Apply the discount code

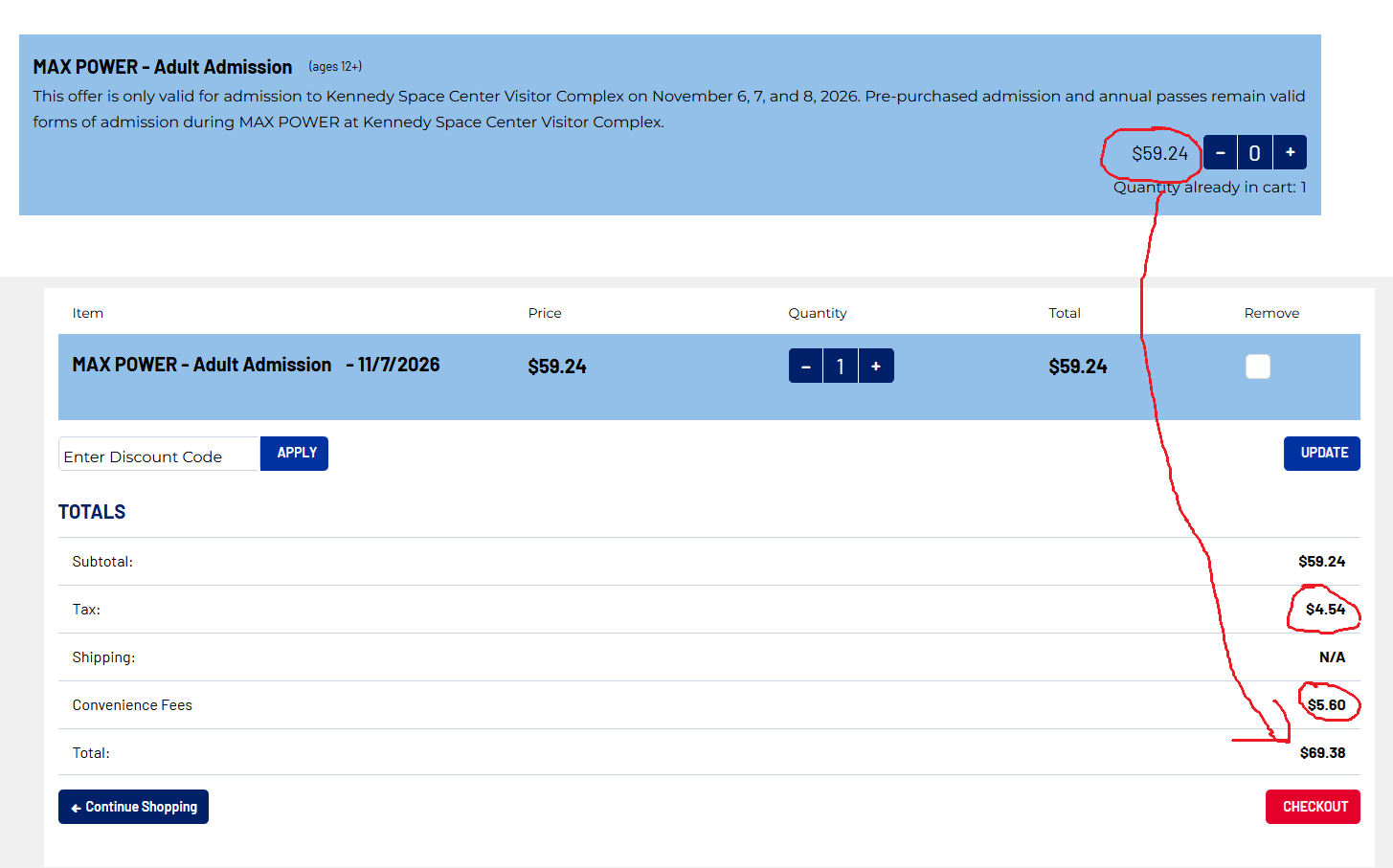click(295, 454)
